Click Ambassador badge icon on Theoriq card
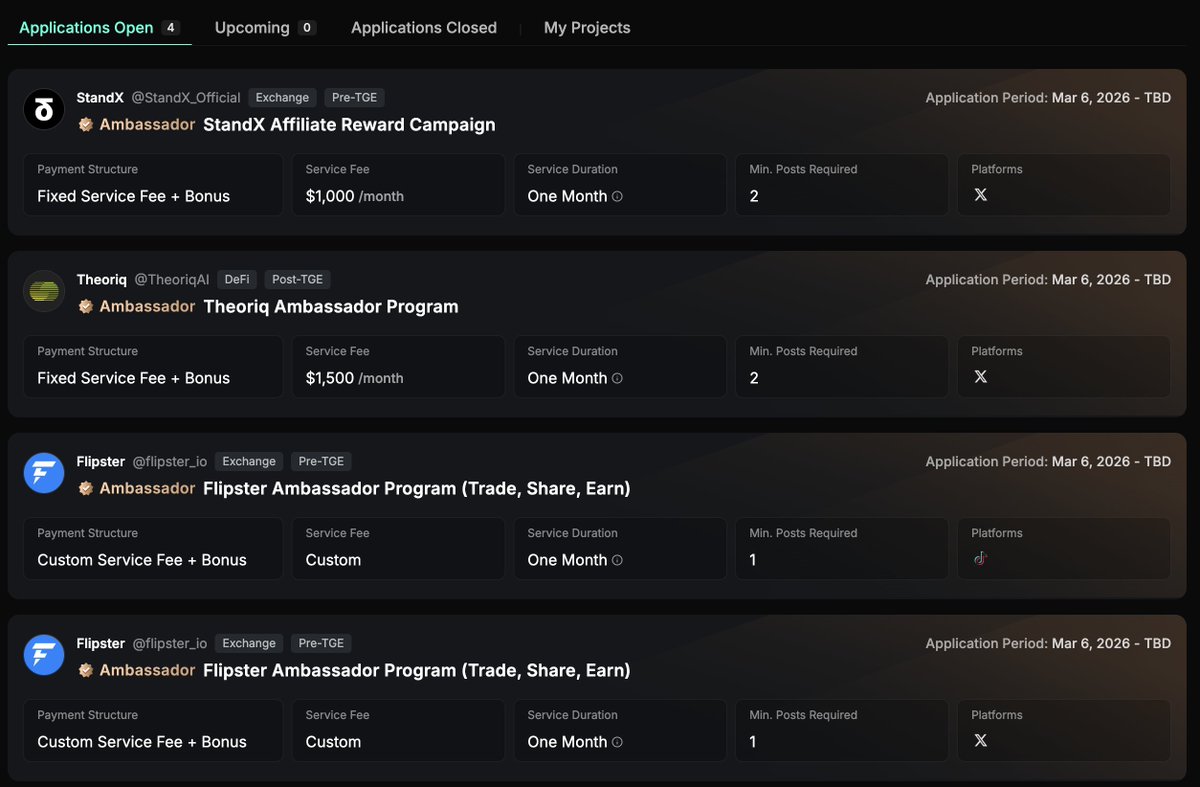 (x=86, y=307)
